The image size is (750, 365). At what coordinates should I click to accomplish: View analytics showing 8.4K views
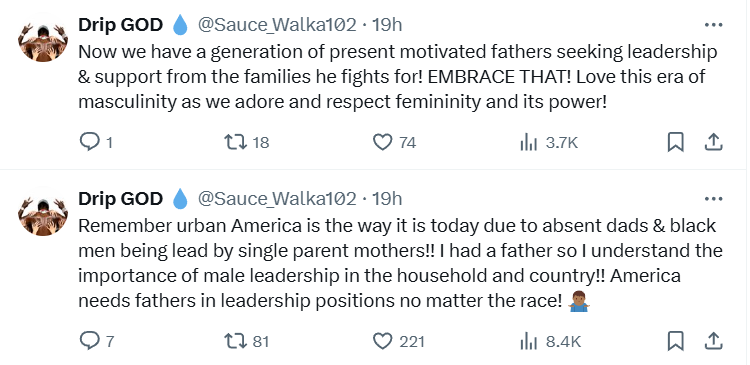click(x=550, y=342)
